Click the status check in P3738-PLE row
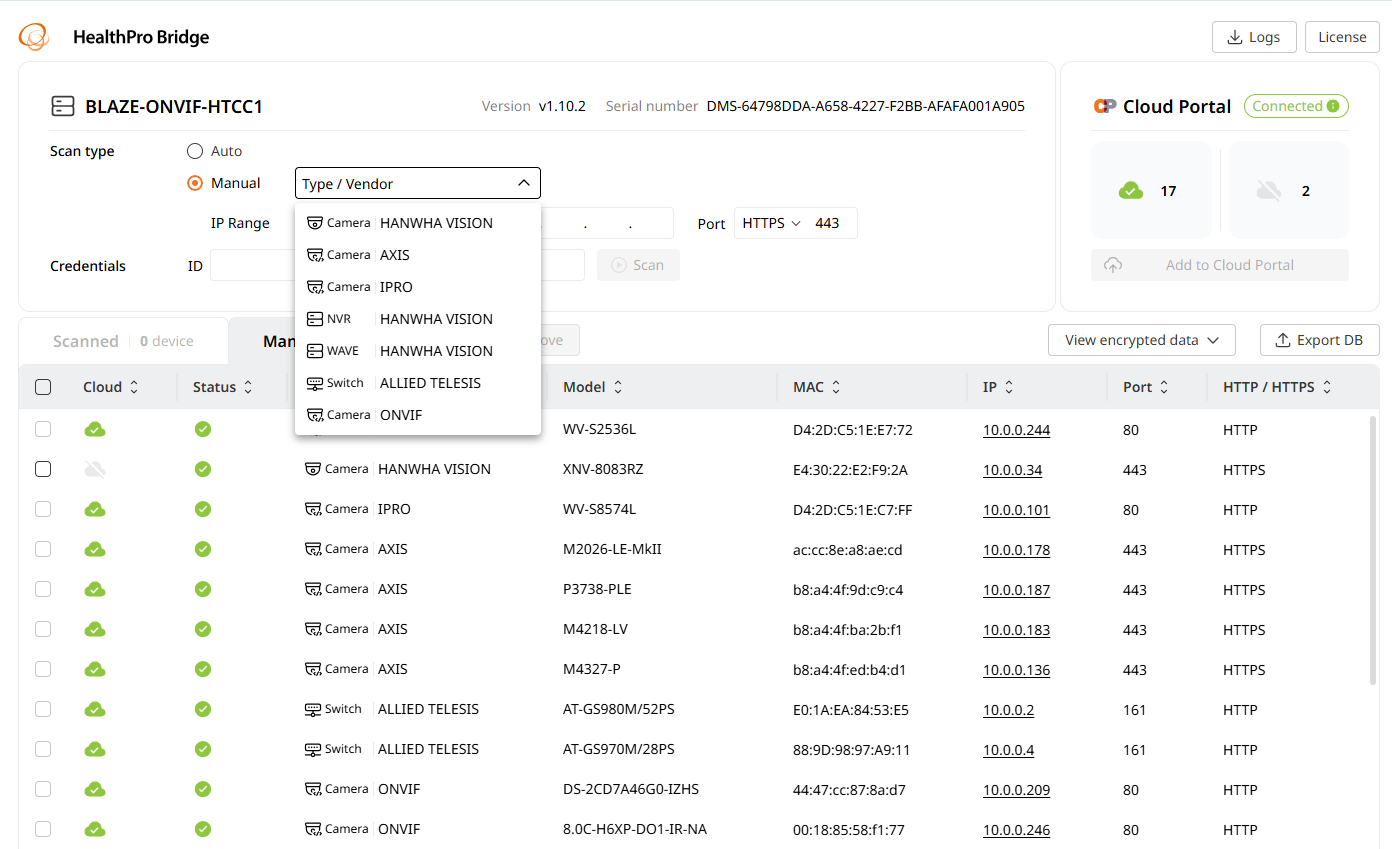Viewport: 1392px width, 849px height. point(203,589)
